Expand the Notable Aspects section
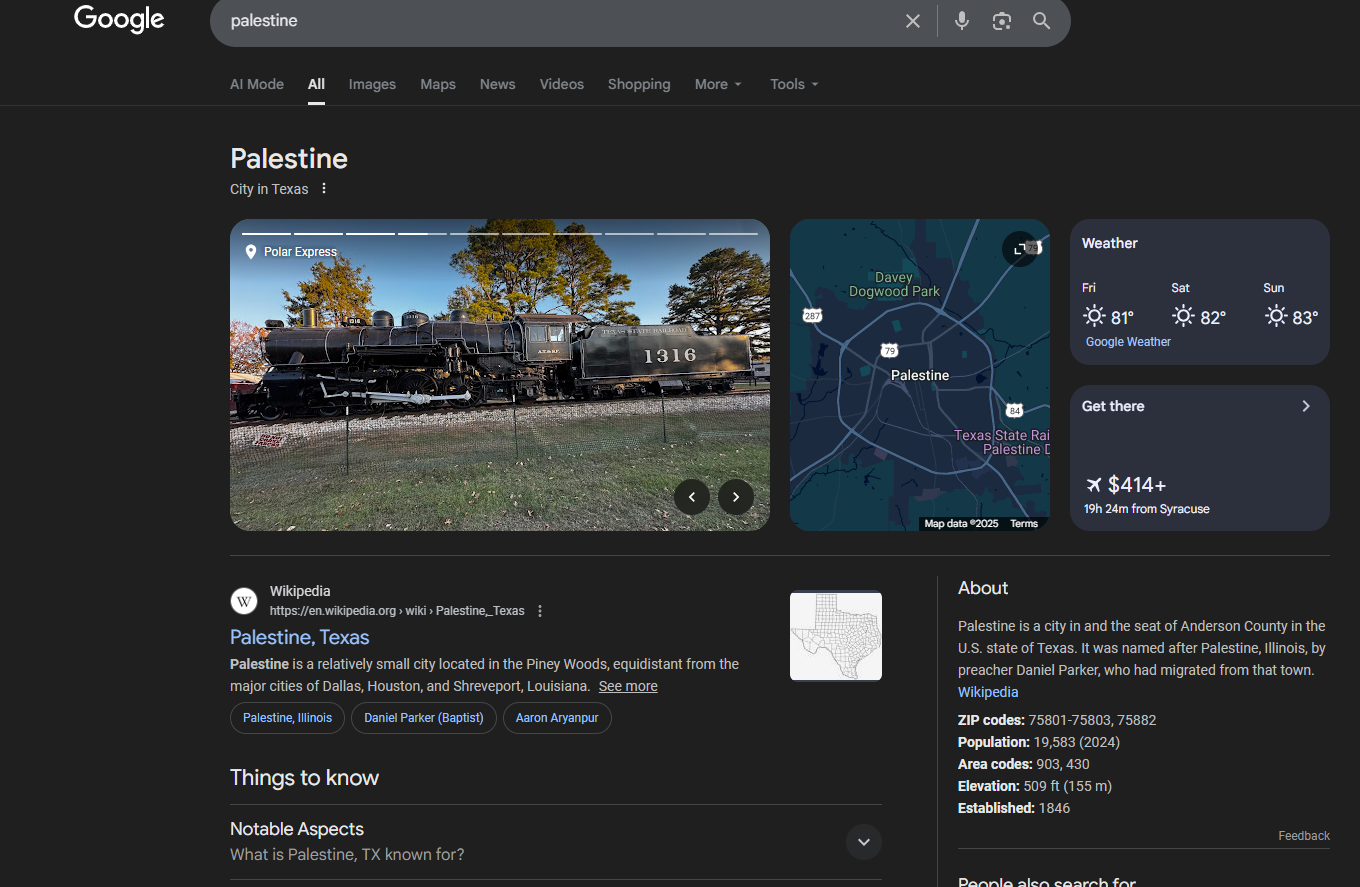This screenshot has width=1360, height=887. [863, 842]
